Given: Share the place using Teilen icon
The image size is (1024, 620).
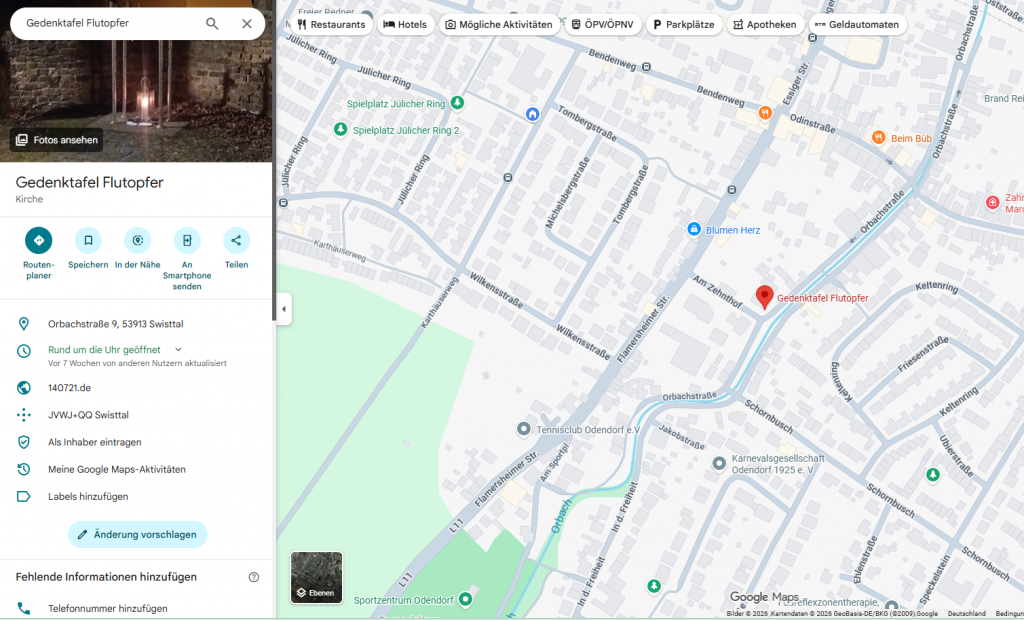Looking at the screenshot, I should 236,240.
